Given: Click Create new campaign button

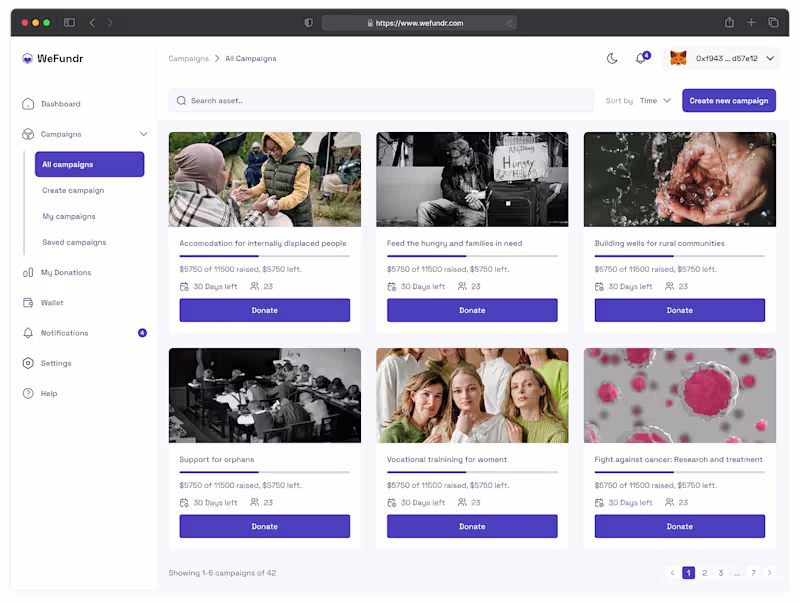Looking at the screenshot, I should click(x=729, y=100).
